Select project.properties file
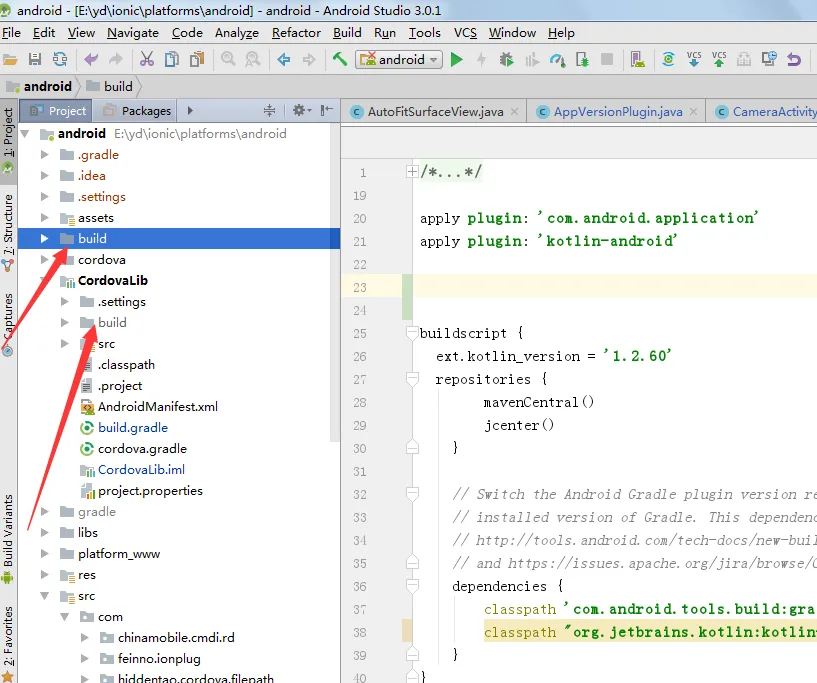Screen dimensions: 817x683 pyautogui.click(x=150, y=491)
